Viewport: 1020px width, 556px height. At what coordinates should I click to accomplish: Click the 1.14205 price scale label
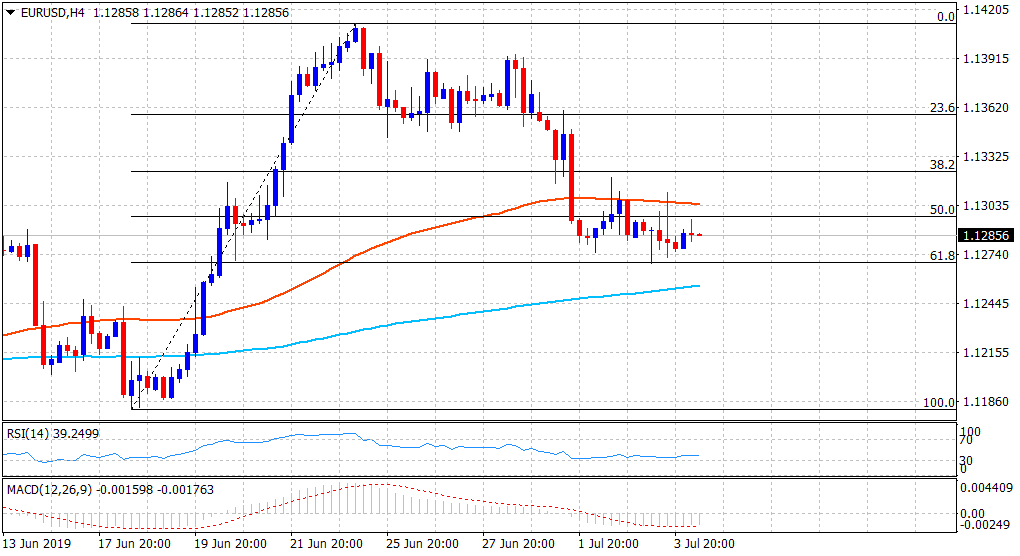pos(987,10)
